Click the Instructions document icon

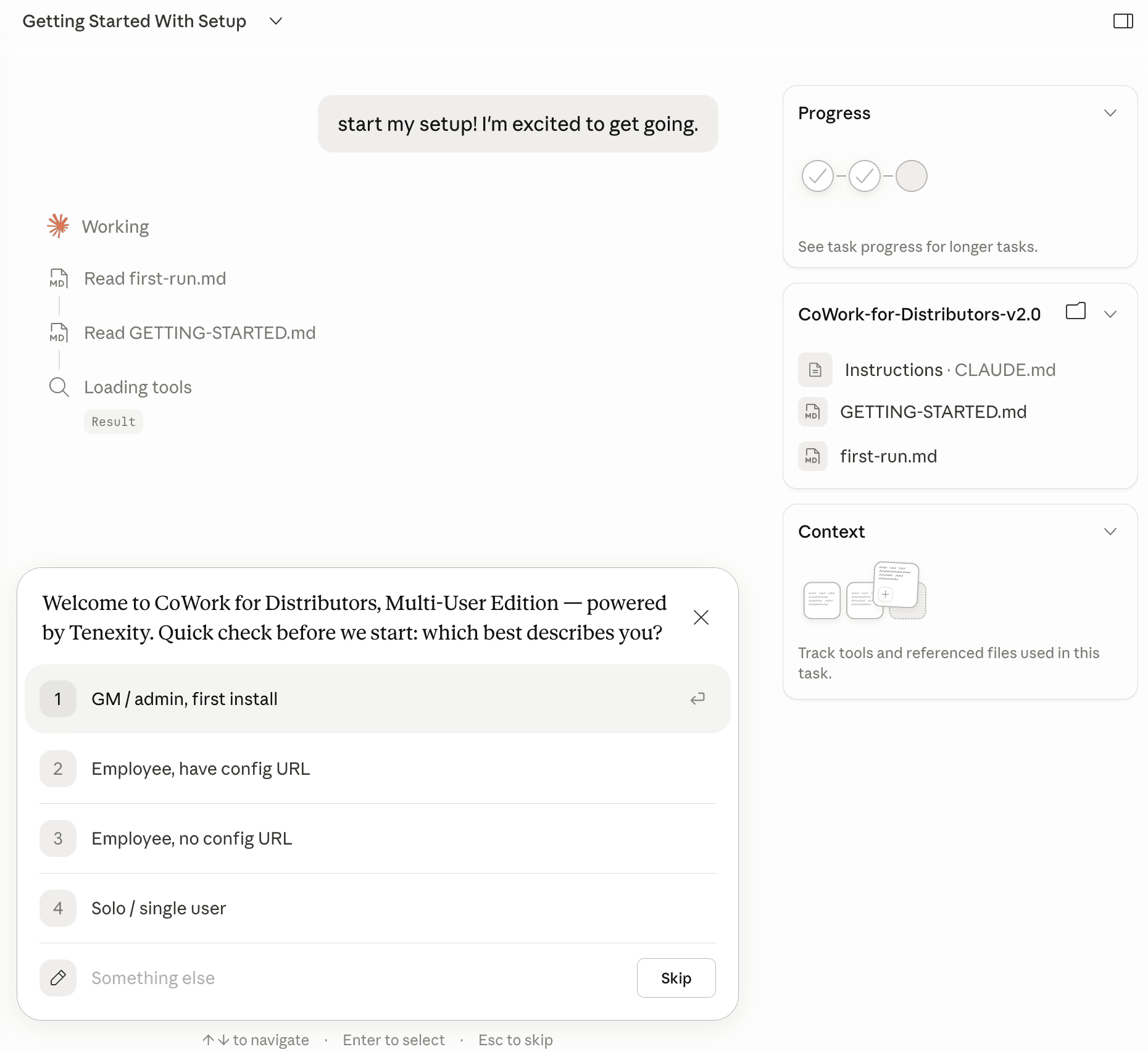point(815,370)
